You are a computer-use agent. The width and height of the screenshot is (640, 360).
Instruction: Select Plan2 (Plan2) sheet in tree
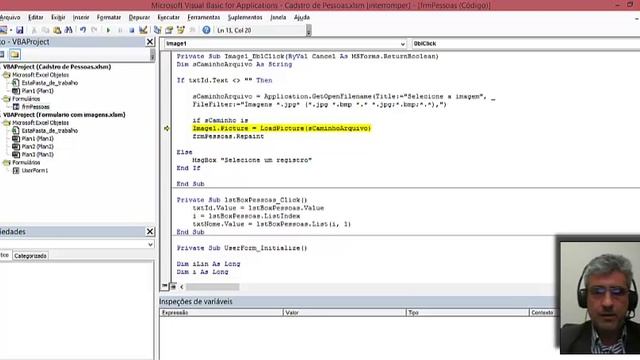(38, 147)
